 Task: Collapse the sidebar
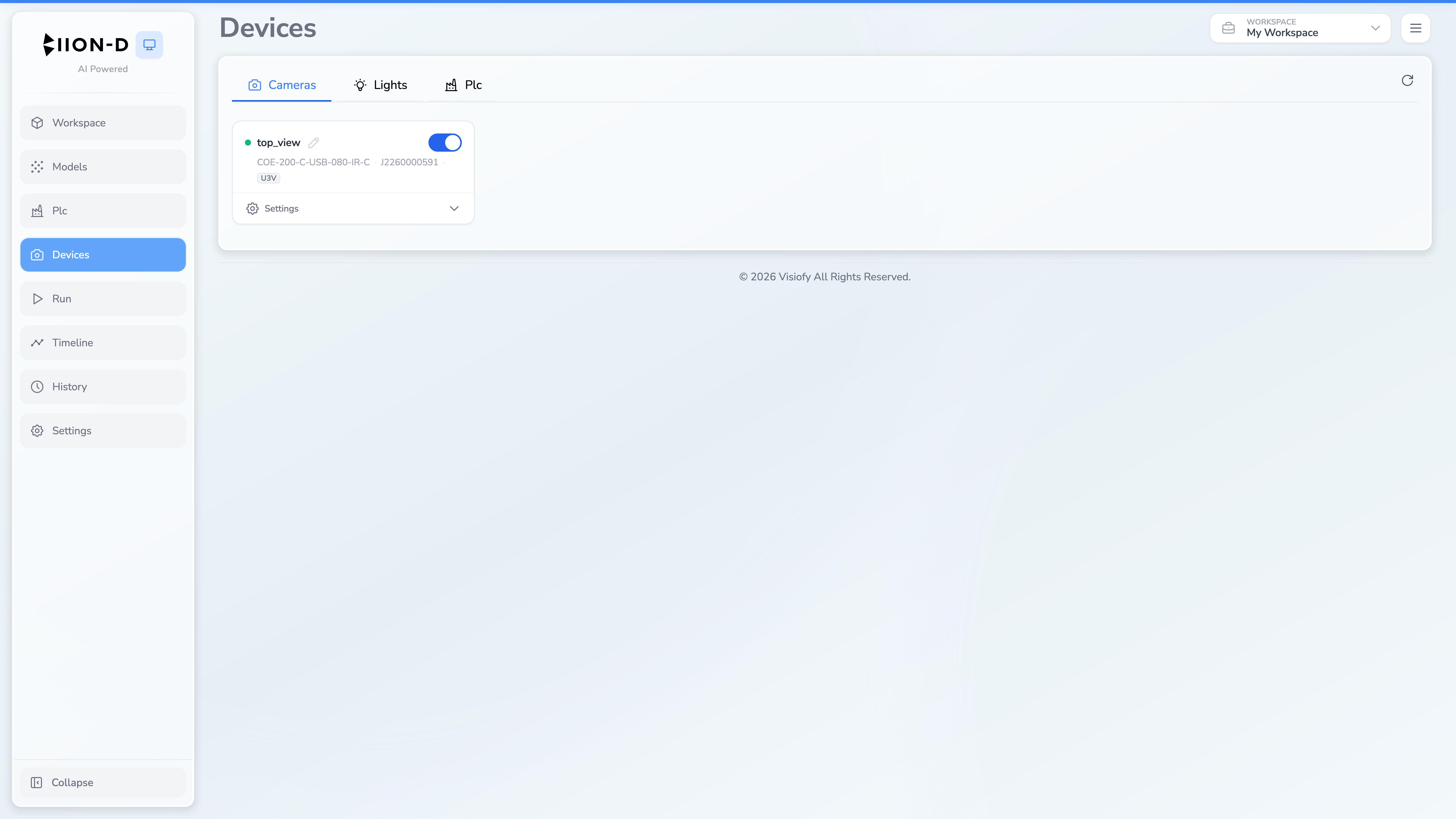[103, 782]
